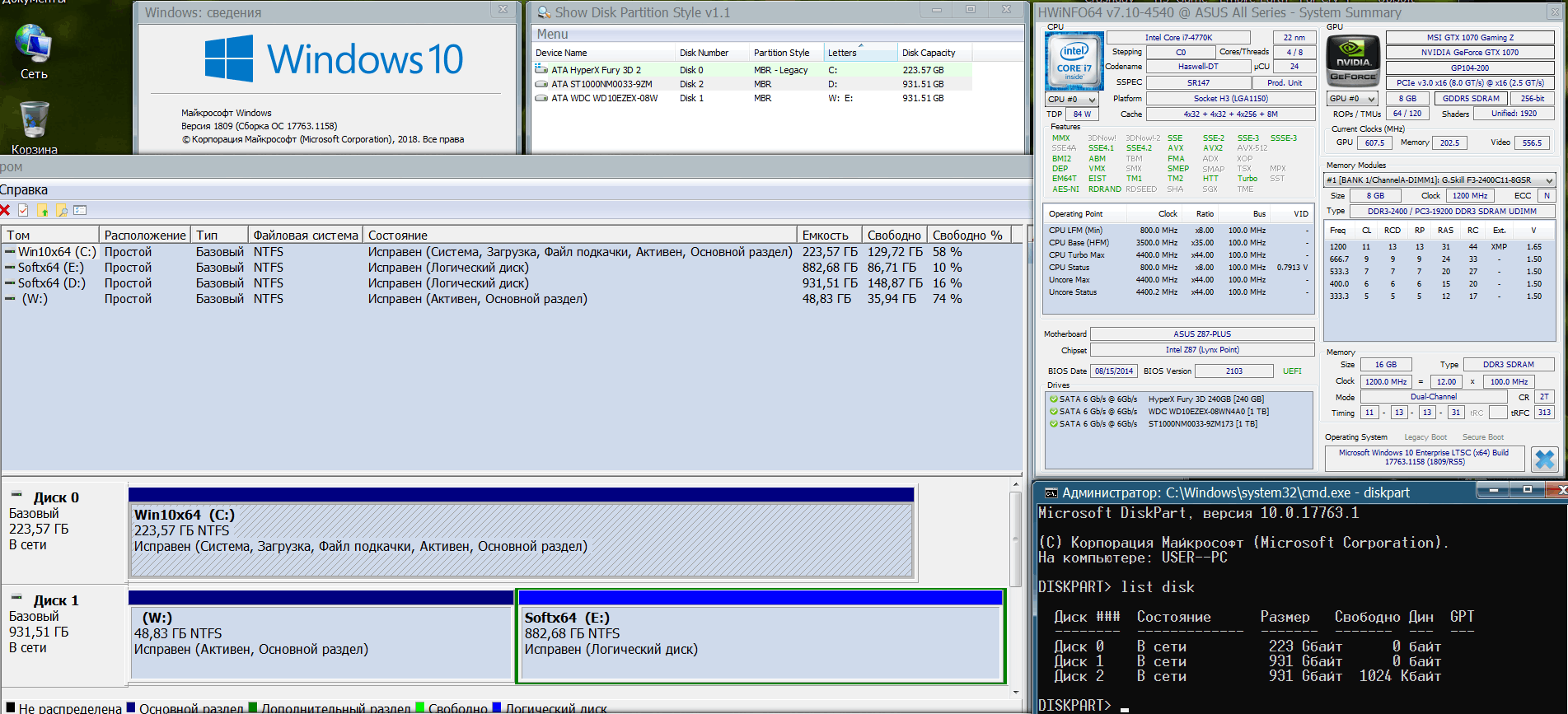The image size is (1568, 714).
Task: Click Диск 2 row in diskpart output
Action: pos(1247,677)
